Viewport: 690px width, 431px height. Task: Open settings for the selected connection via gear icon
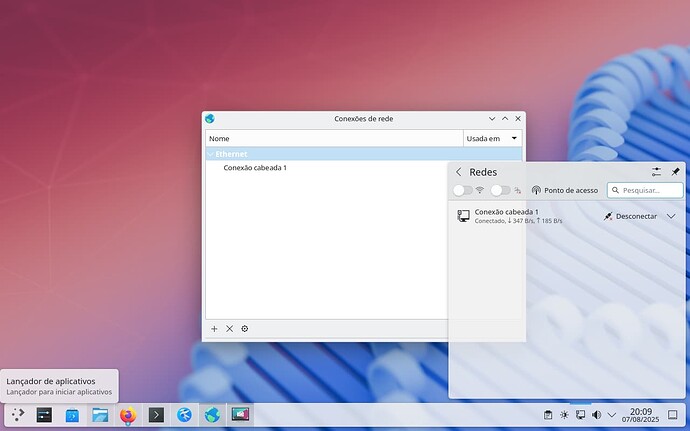[245, 329]
